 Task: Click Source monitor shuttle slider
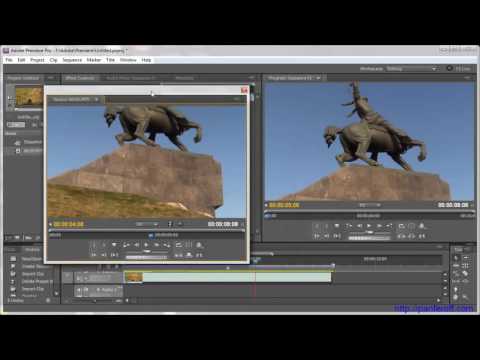pyautogui.click(x=146, y=251)
